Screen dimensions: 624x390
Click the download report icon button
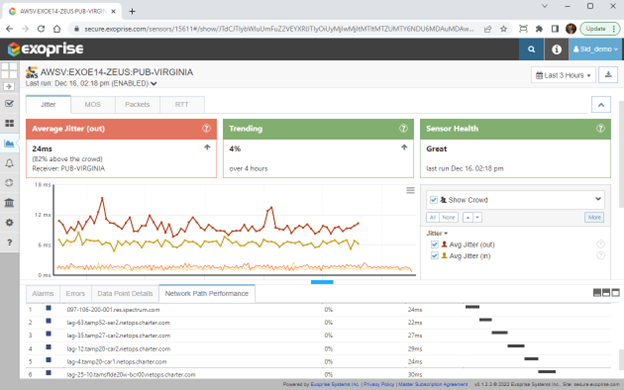pos(608,75)
